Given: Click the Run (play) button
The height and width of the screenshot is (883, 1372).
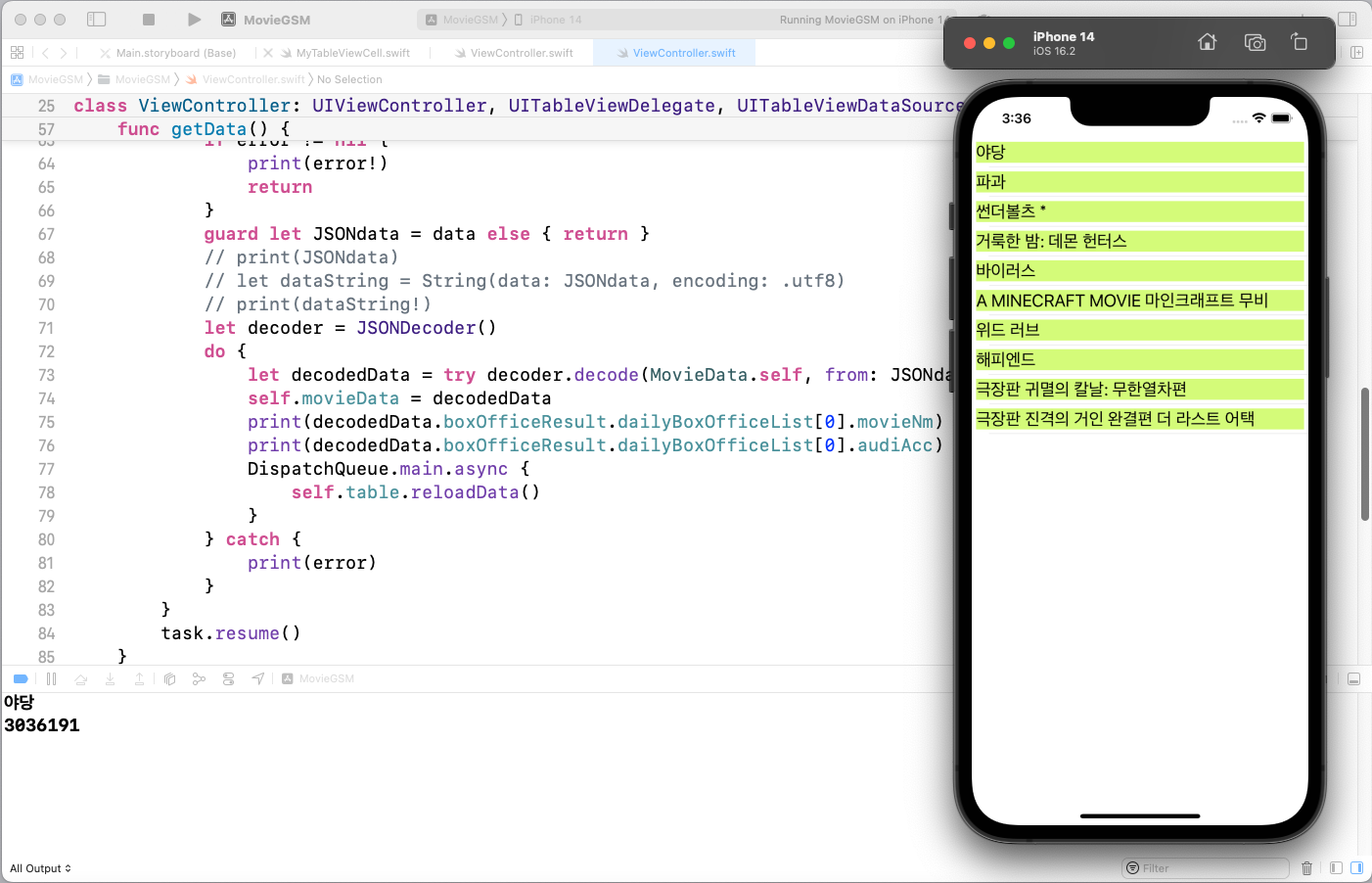Looking at the screenshot, I should pyautogui.click(x=194, y=20).
